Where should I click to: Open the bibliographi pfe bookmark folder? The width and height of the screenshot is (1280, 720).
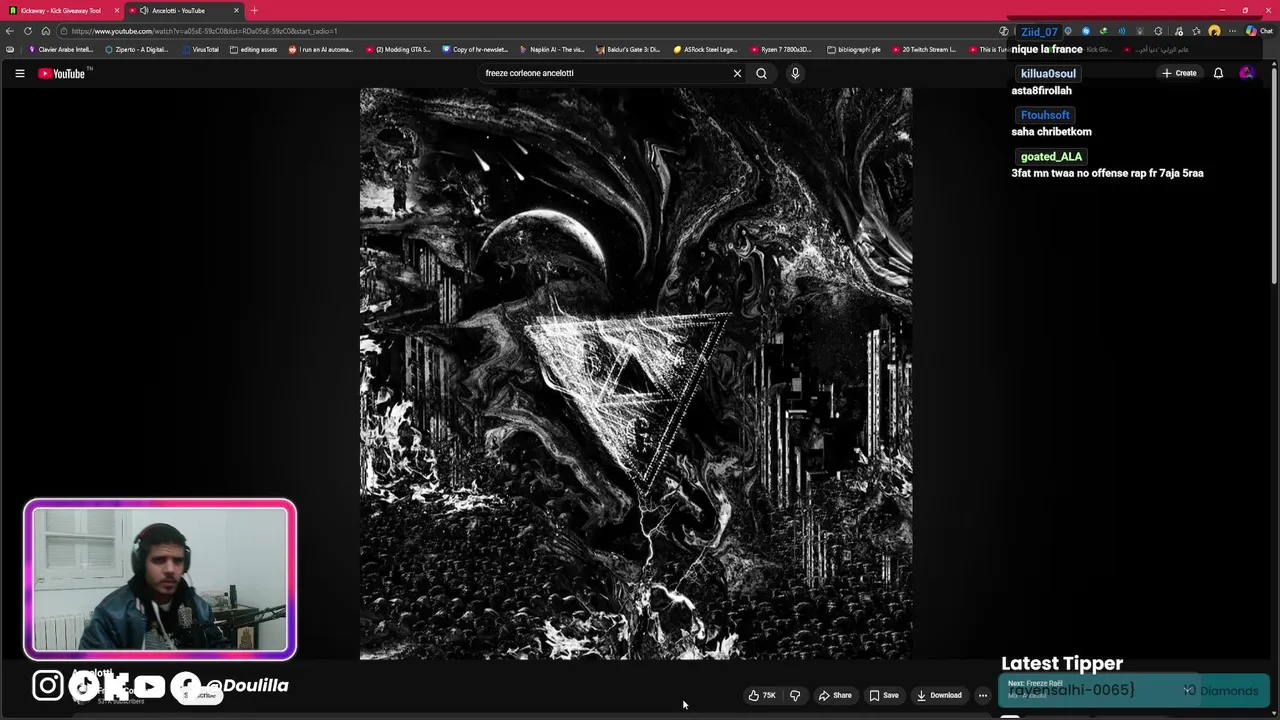855,49
